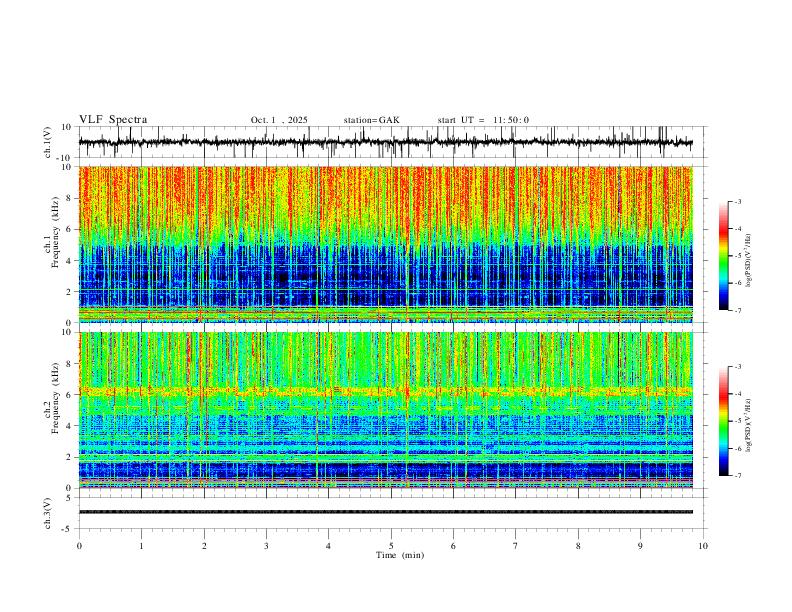
Task: Select the date text "Oct. 1 , 2025"
Action: tap(279, 120)
